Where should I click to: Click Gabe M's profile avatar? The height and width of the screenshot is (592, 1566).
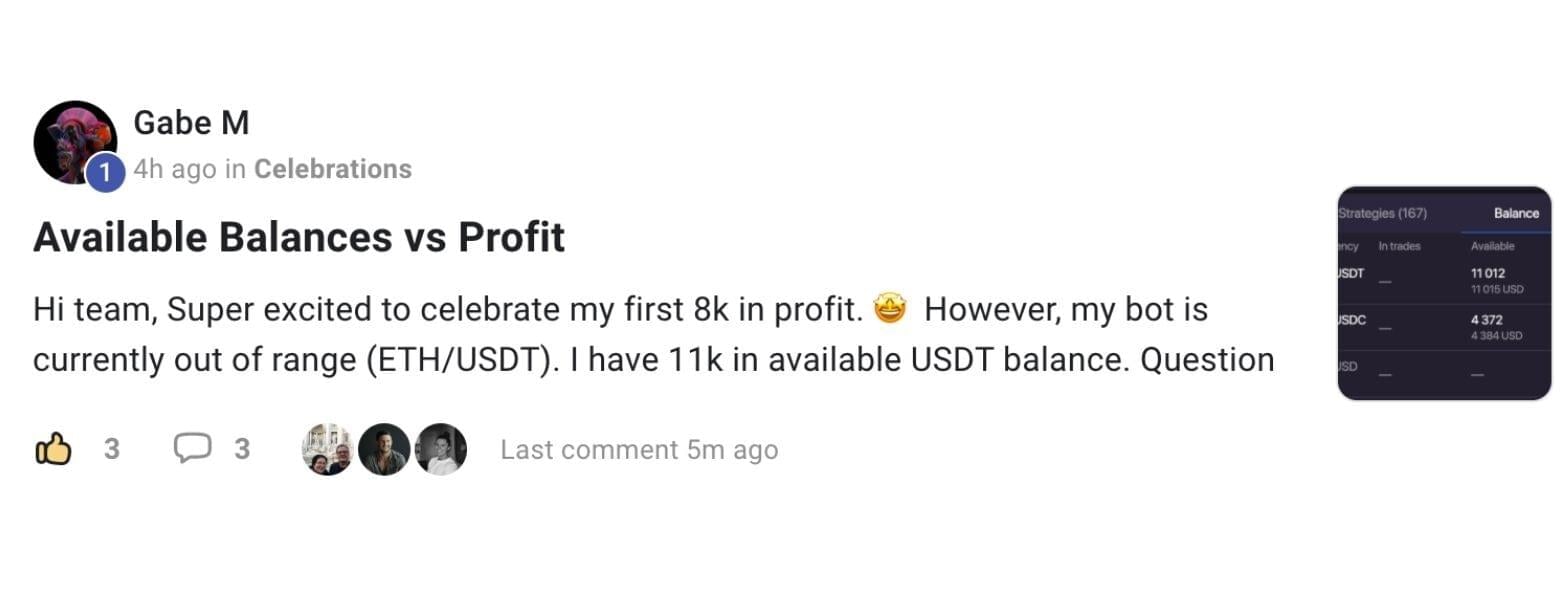click(x=74, y=141)
